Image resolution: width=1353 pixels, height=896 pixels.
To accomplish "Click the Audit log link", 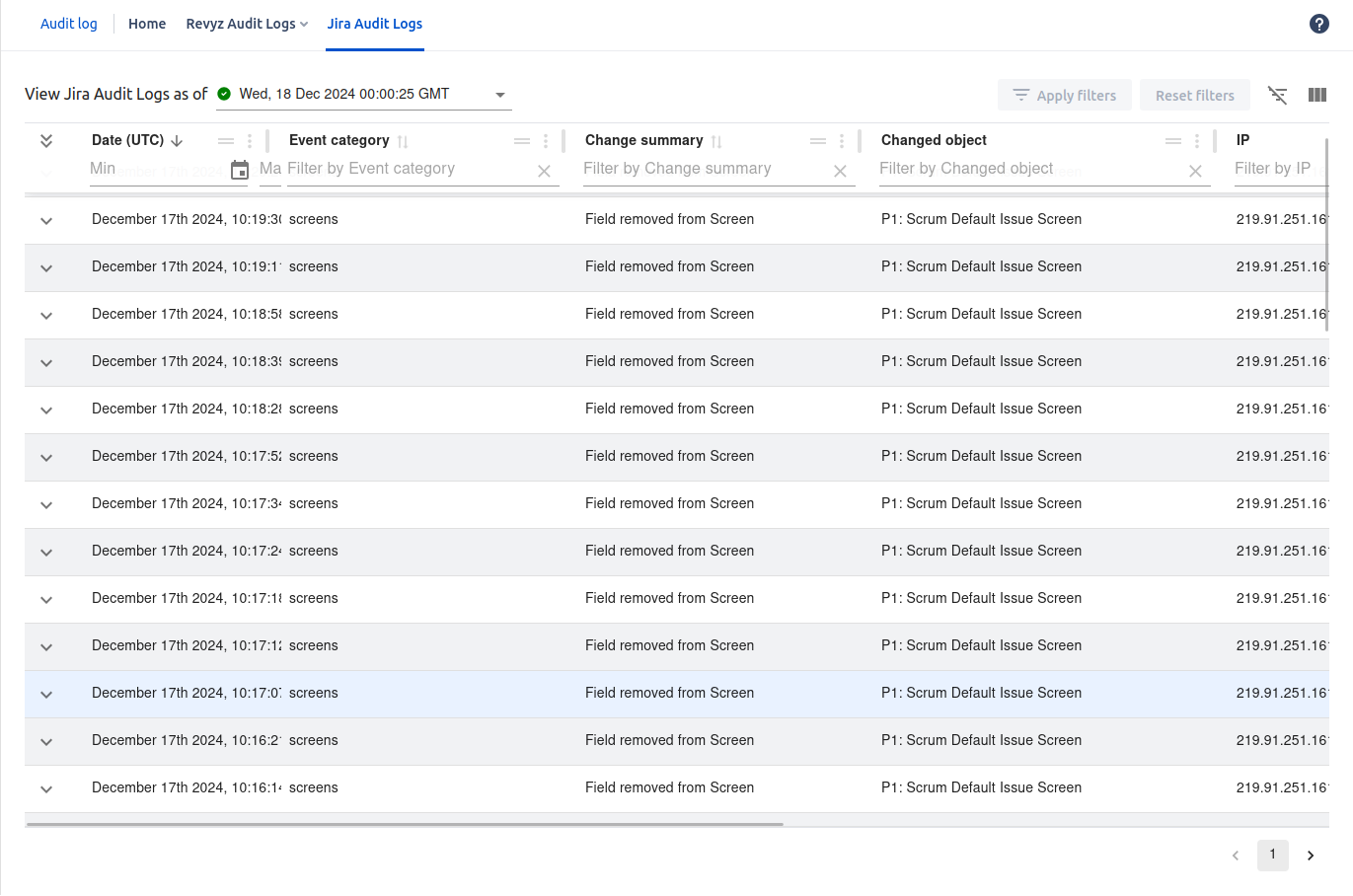I will tap(69, 24).
